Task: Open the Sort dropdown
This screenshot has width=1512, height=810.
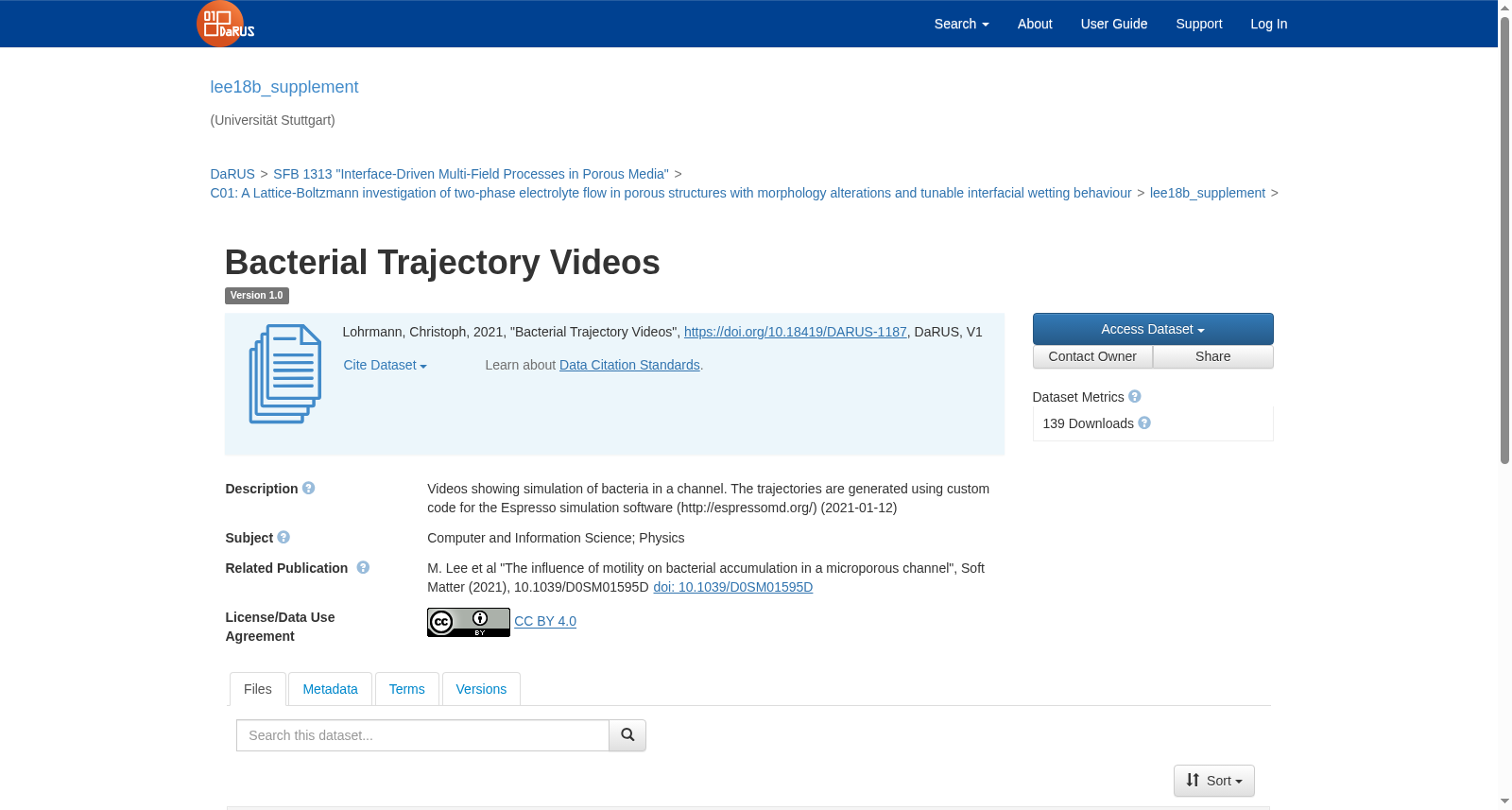Action: coord(1214,781)
